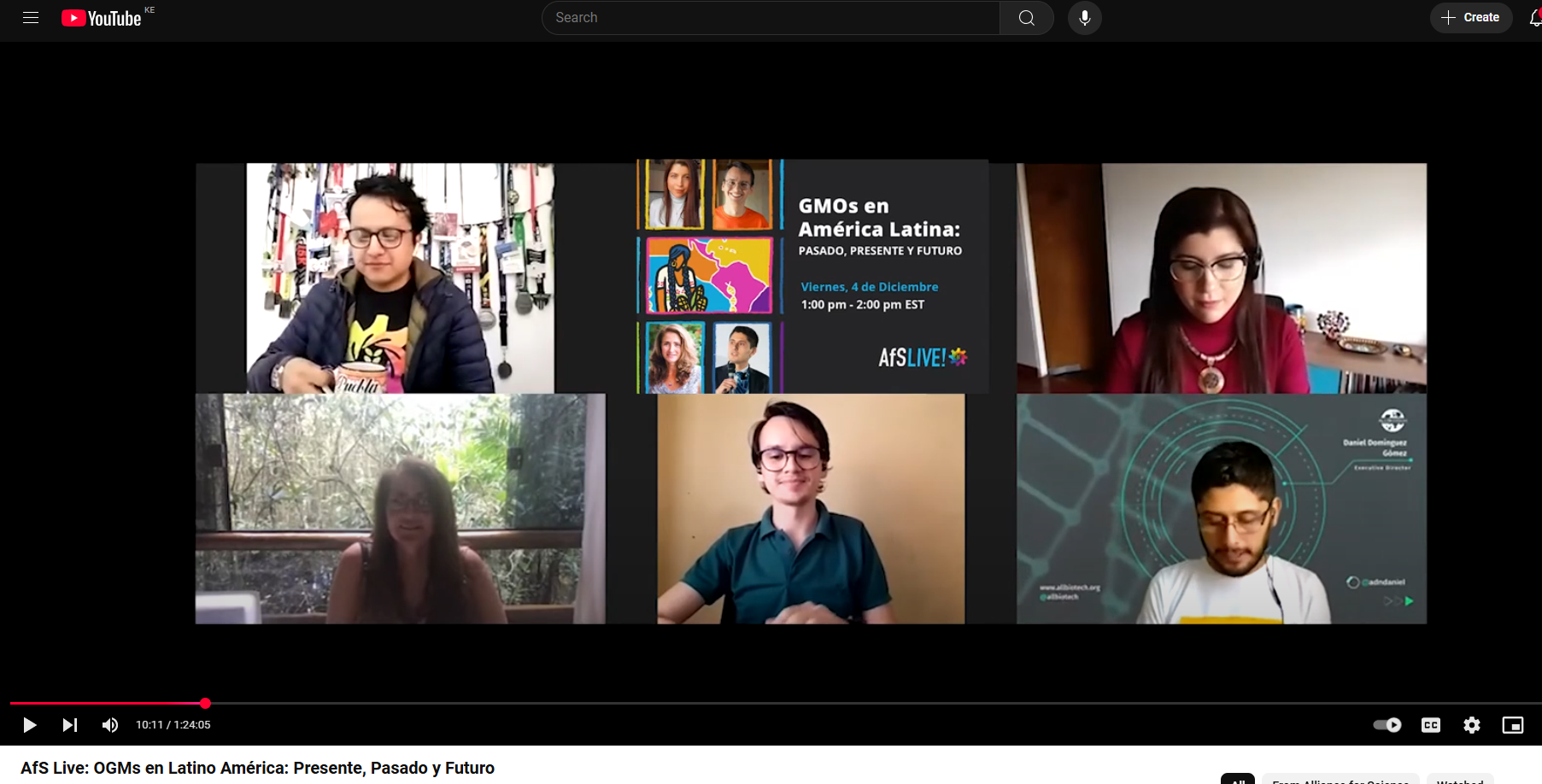Go to the YouTube home logo
Image resolution: width=1542 pixels, height=784 pixels.
pyautogui.click(x=102, y=18)
